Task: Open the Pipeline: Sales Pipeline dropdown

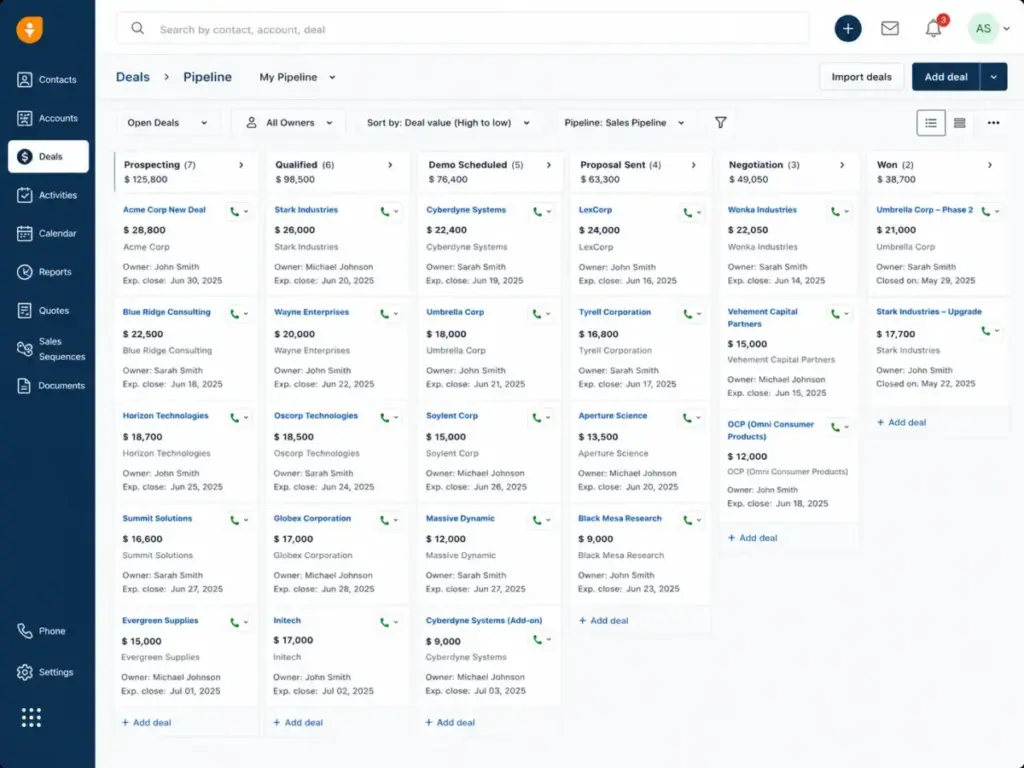Action: (624, 123)
